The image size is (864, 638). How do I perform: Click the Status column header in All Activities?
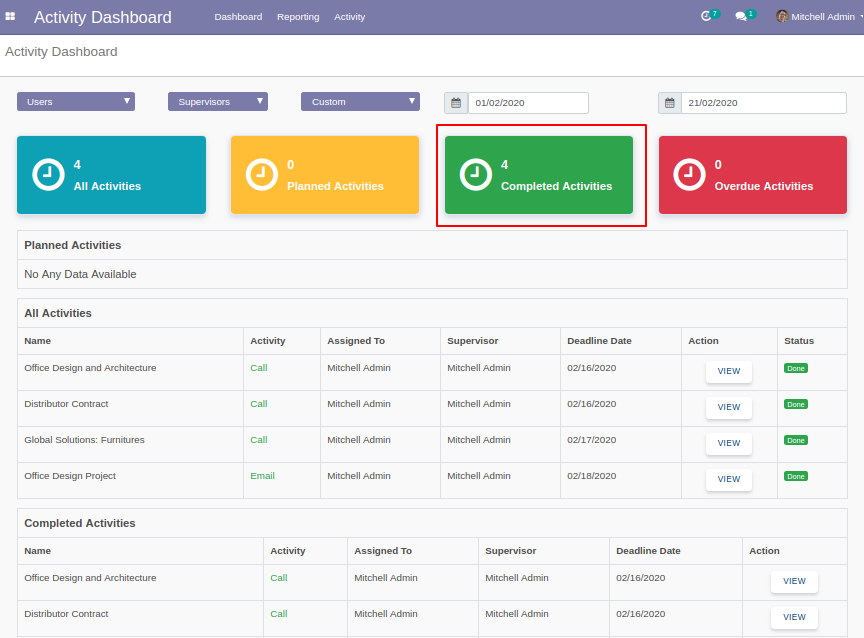tap(799, 340)
